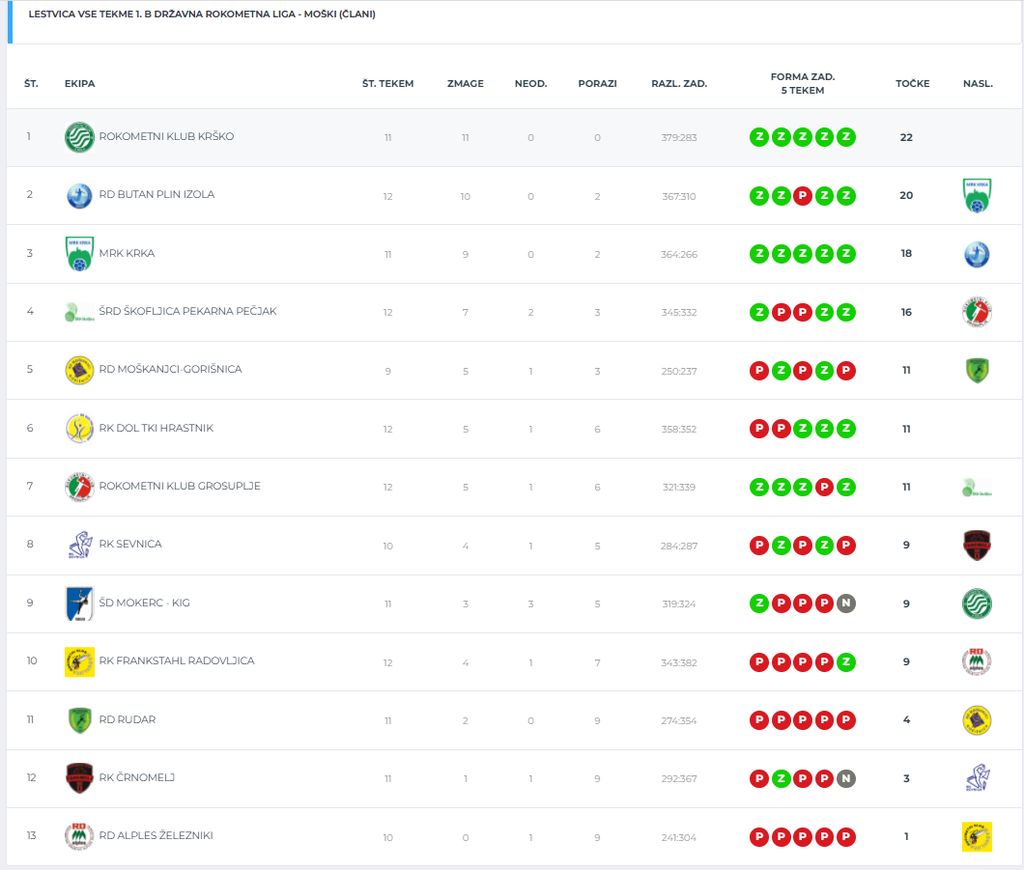Click the green Z in Radovljica's form
Image resolution: width=1024 pixels, height=870 pixels.
pos(846,662)
